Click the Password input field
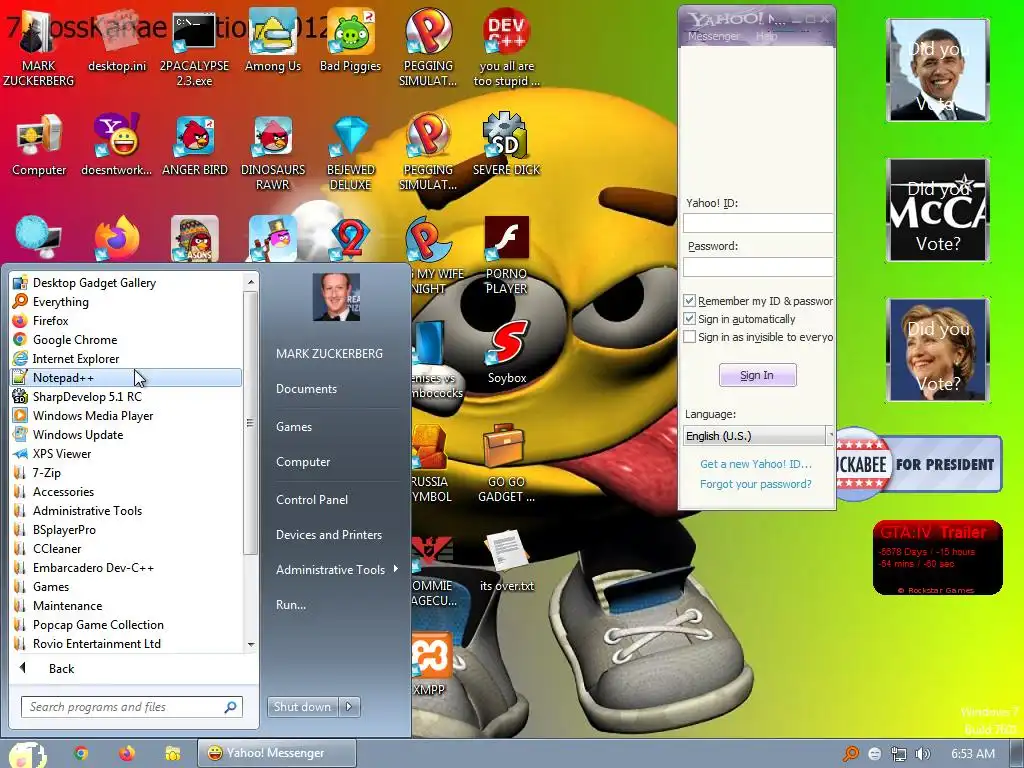 point(758,266)
